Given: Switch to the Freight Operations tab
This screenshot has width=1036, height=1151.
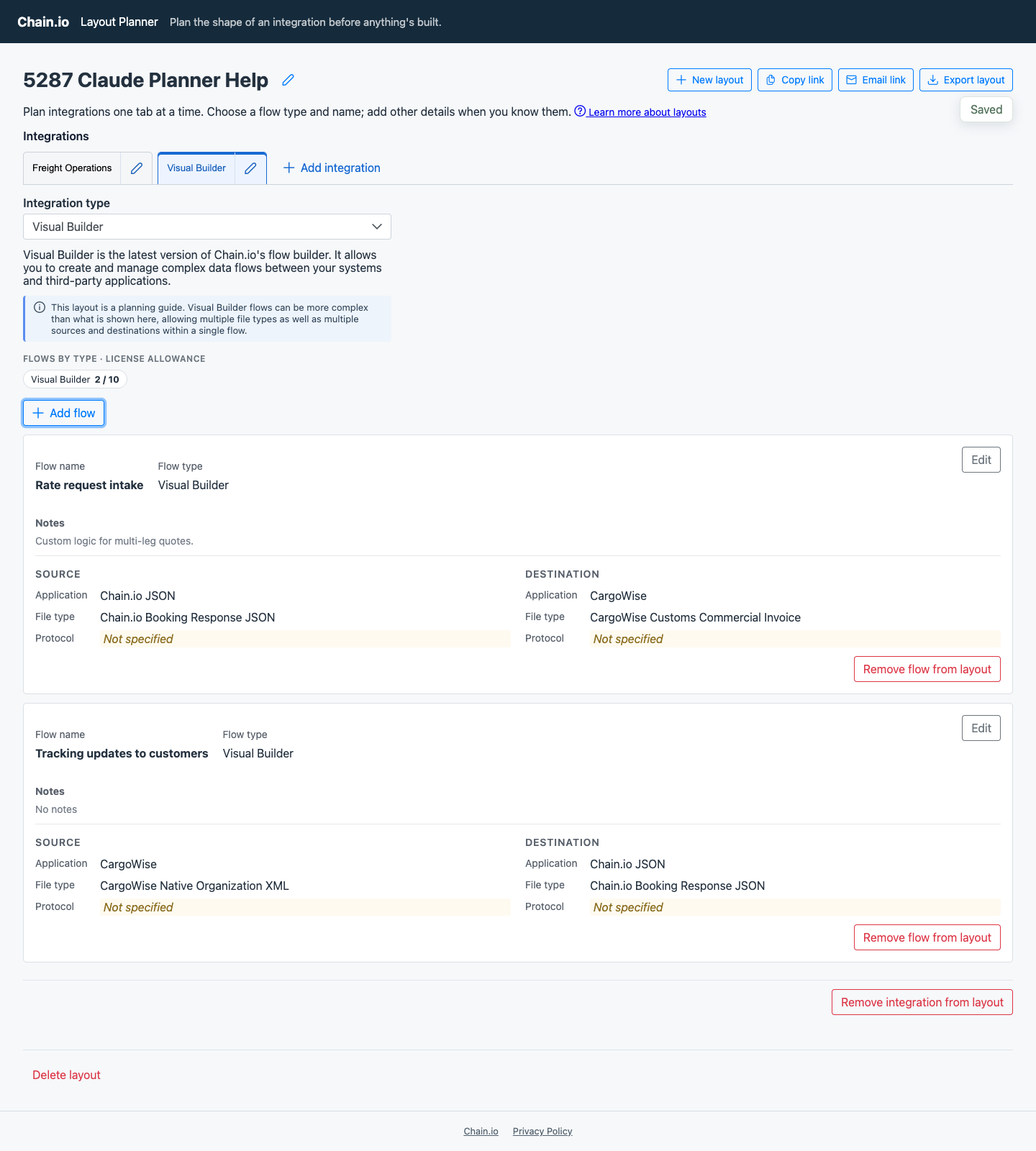Looking at the screenshot, I should 72,168.
